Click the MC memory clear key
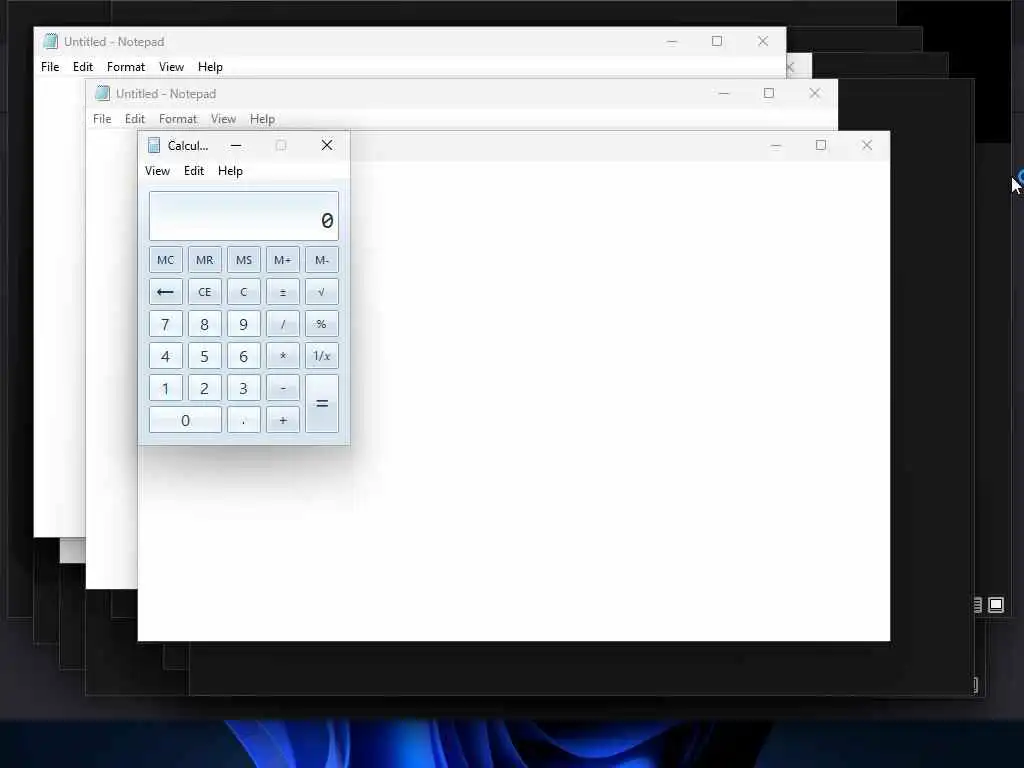The width and height of the screenshot is (1024, 768). point(165,260)
